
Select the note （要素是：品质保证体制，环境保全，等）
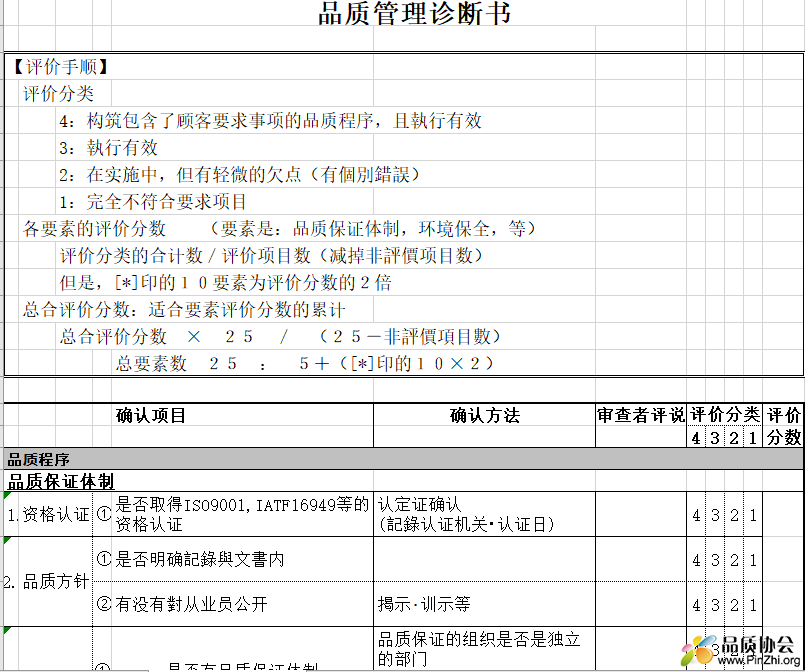[x=373, y=228]
